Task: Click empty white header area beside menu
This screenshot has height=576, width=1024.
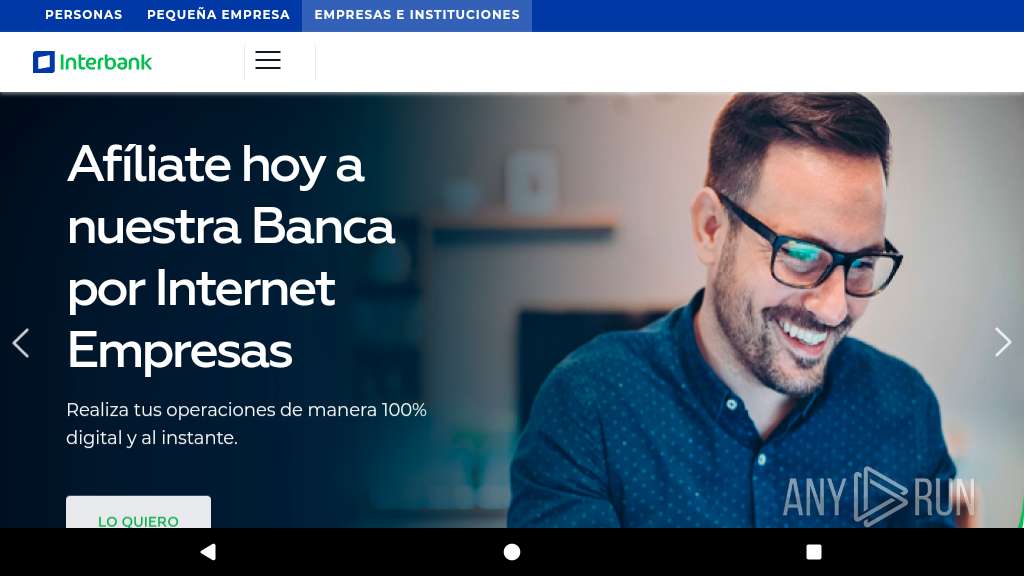Action: (666, 62)
